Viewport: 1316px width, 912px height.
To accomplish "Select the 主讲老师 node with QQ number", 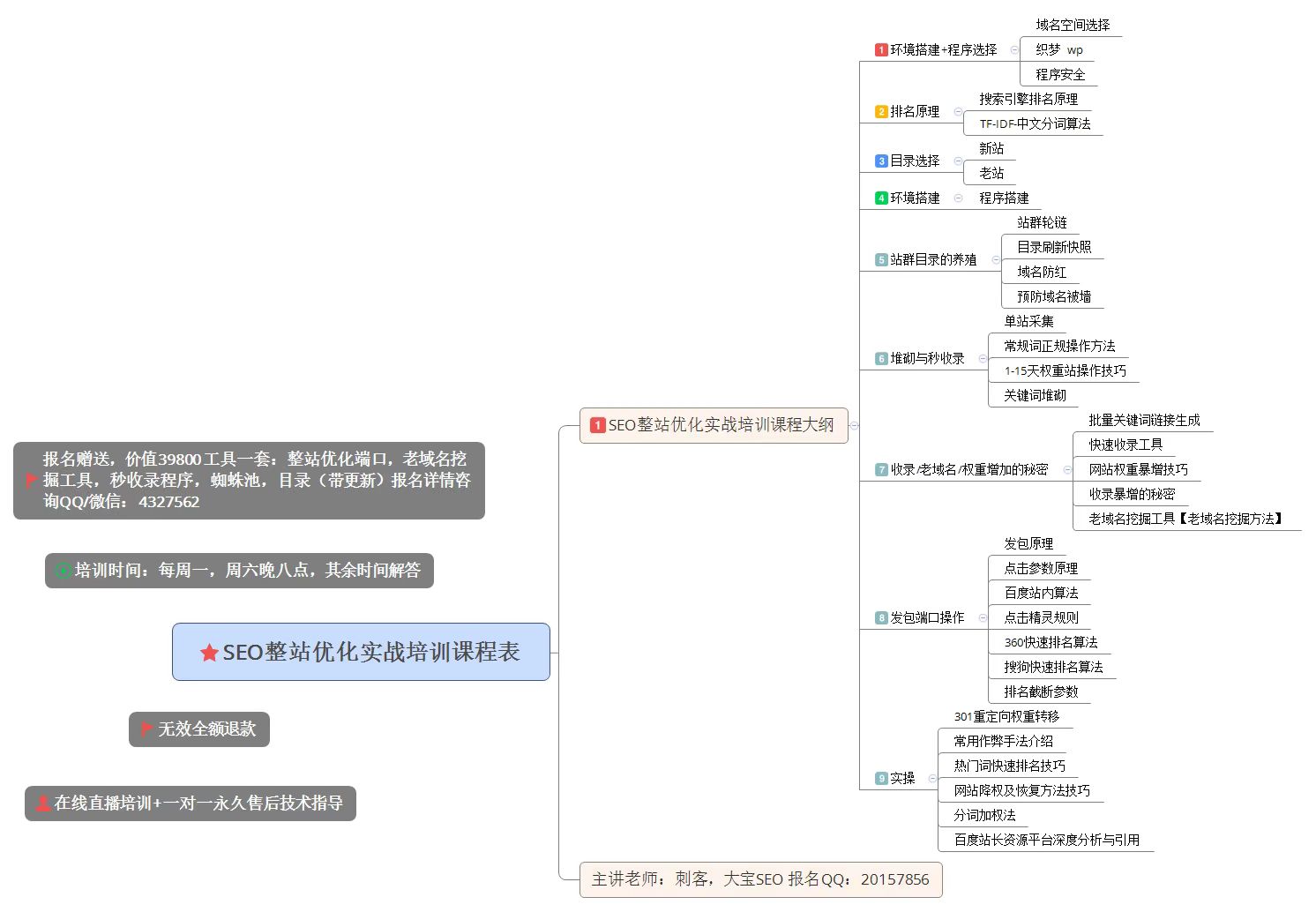I will 760,879.
